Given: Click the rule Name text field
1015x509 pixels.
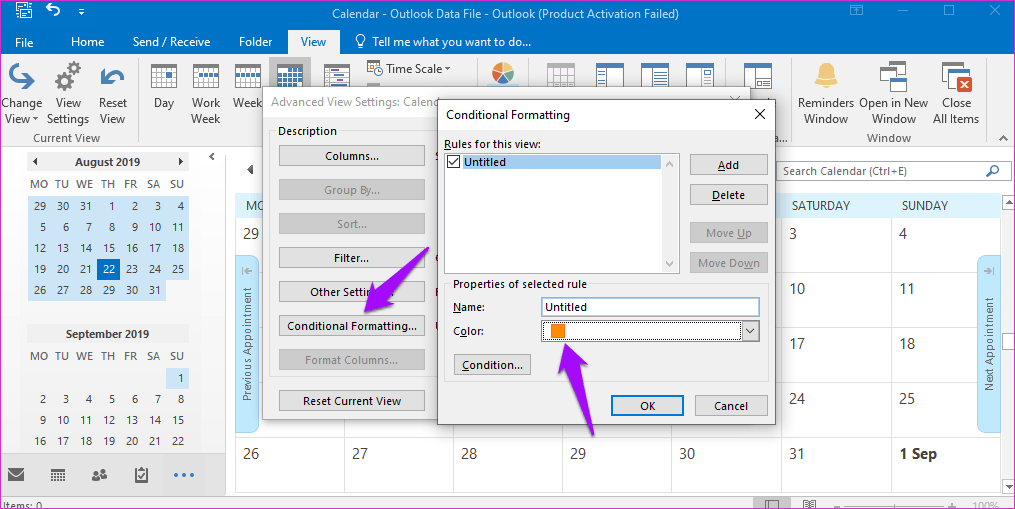Looking at the screenshot, I should (x=651, y=307).
